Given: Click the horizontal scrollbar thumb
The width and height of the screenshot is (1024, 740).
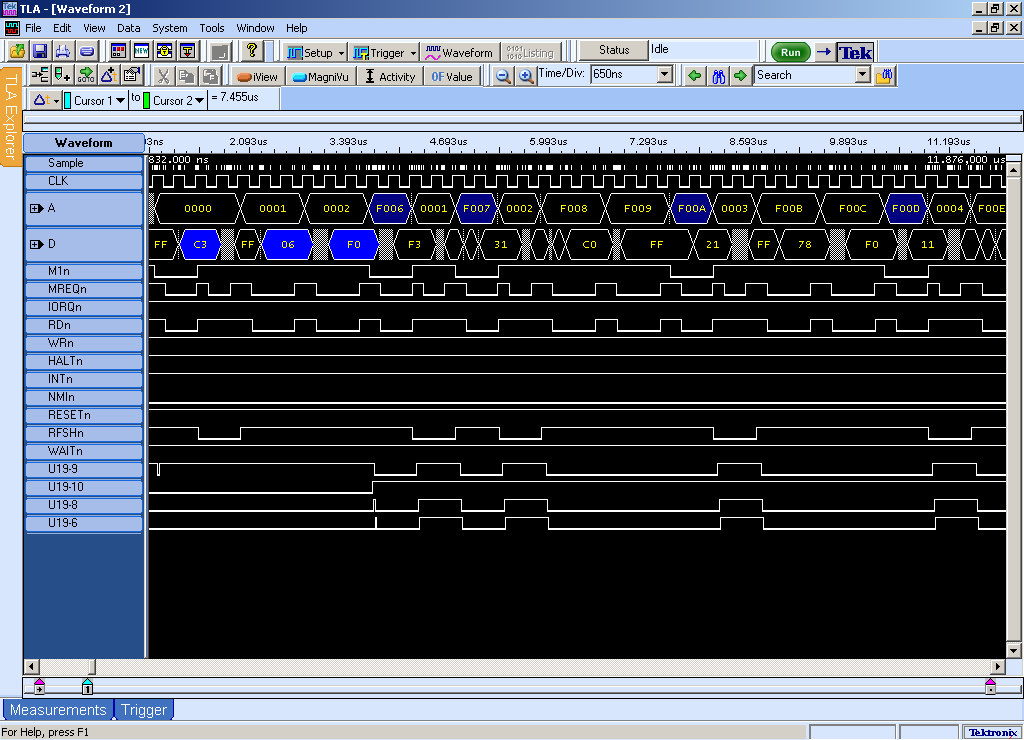Looking at the screenshot, I should click(92, 667).
